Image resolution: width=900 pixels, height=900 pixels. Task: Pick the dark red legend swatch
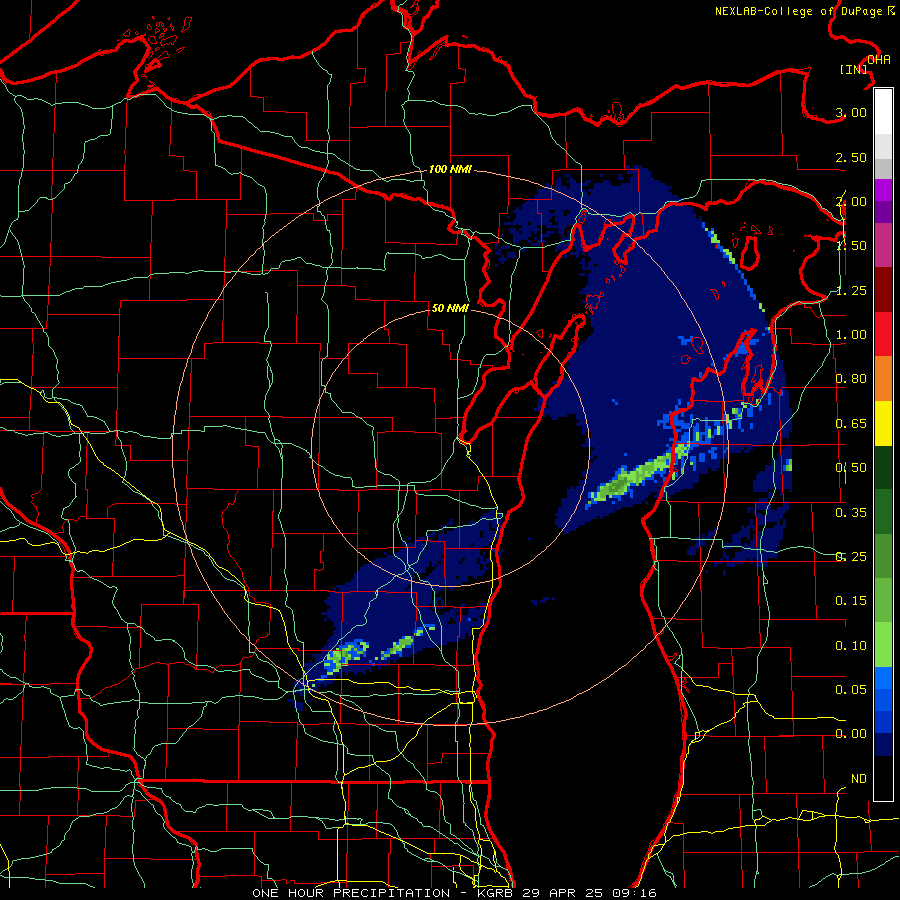coord(883,290)
